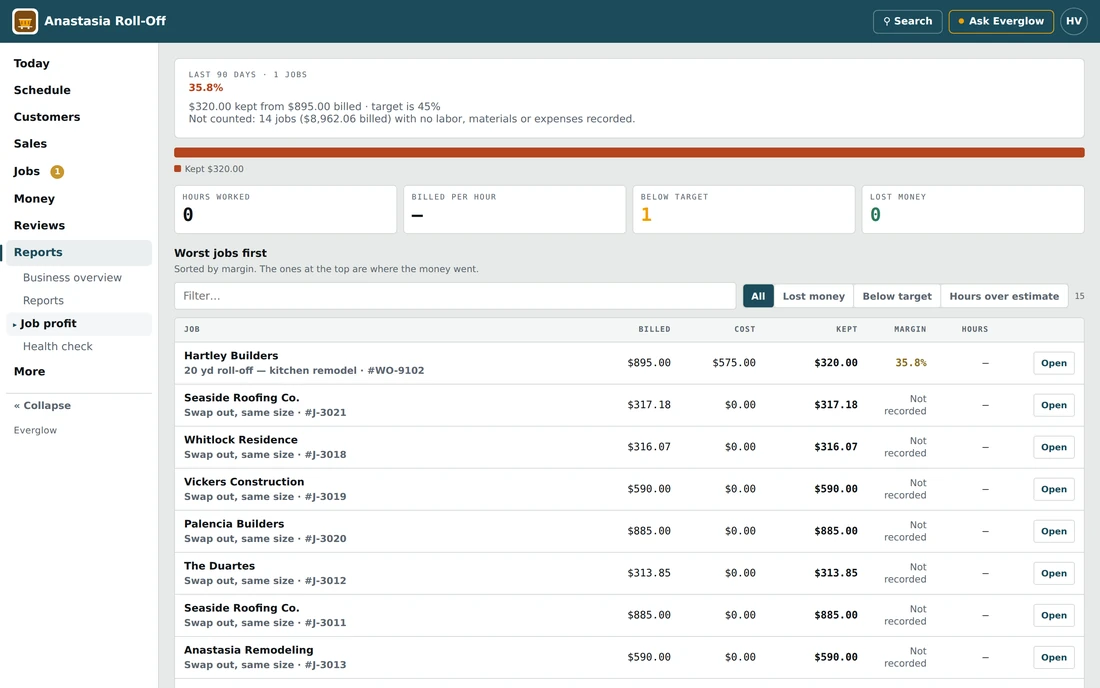1100x688 pixels.
Task: Open Seaside Roofing Co. job #J-3021
Action: point(1054,405)
